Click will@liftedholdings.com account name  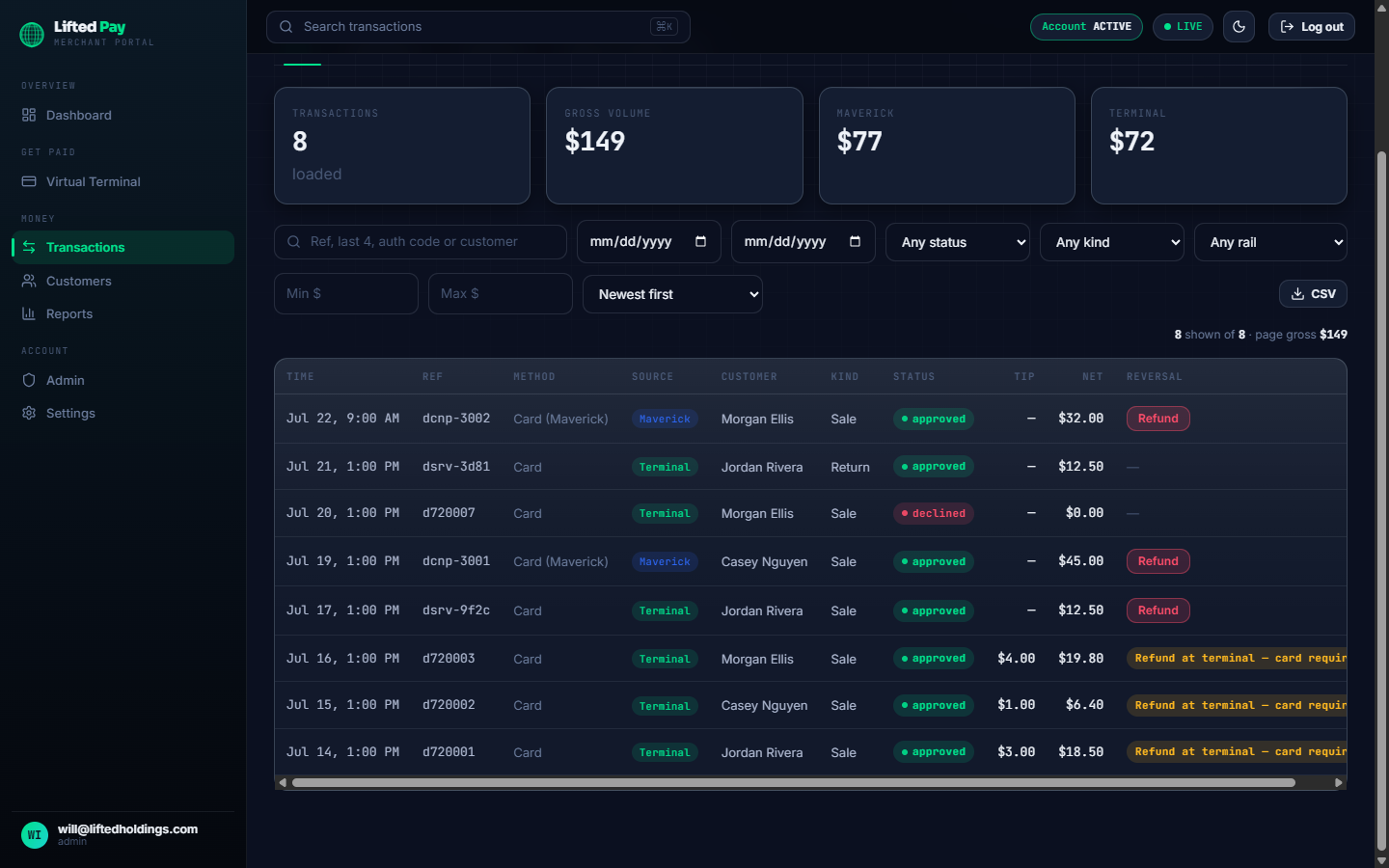(127, 829)
